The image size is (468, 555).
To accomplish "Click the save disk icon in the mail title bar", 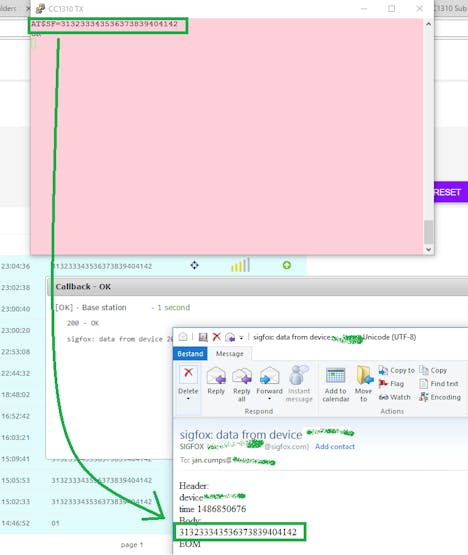I will [203, 337].
